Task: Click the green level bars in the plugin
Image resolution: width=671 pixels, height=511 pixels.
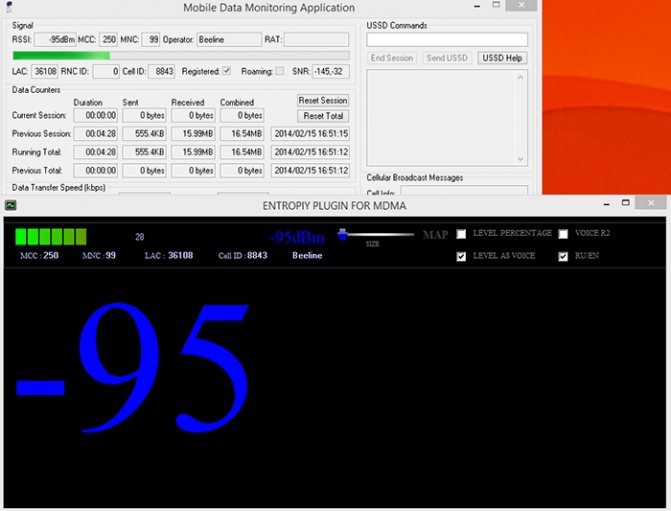Action: pyautogui.click(x=50, y=237)
